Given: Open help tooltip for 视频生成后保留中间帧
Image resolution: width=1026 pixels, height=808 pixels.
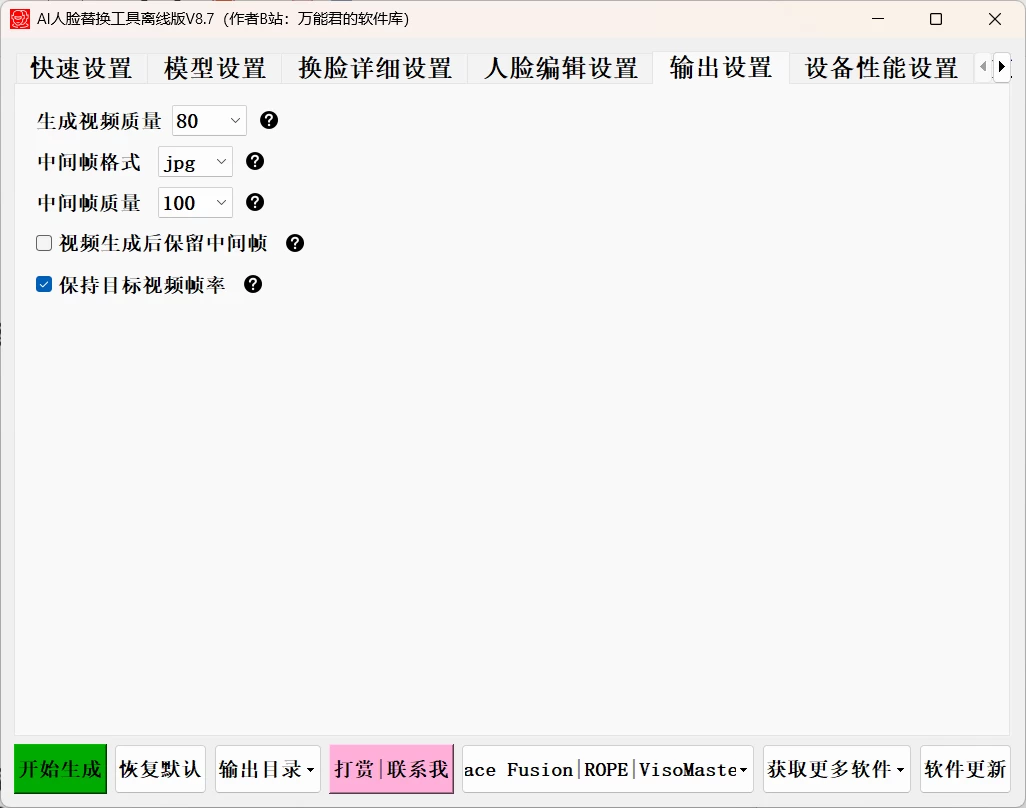Looking at the screenshot, I should click(294, 243).
